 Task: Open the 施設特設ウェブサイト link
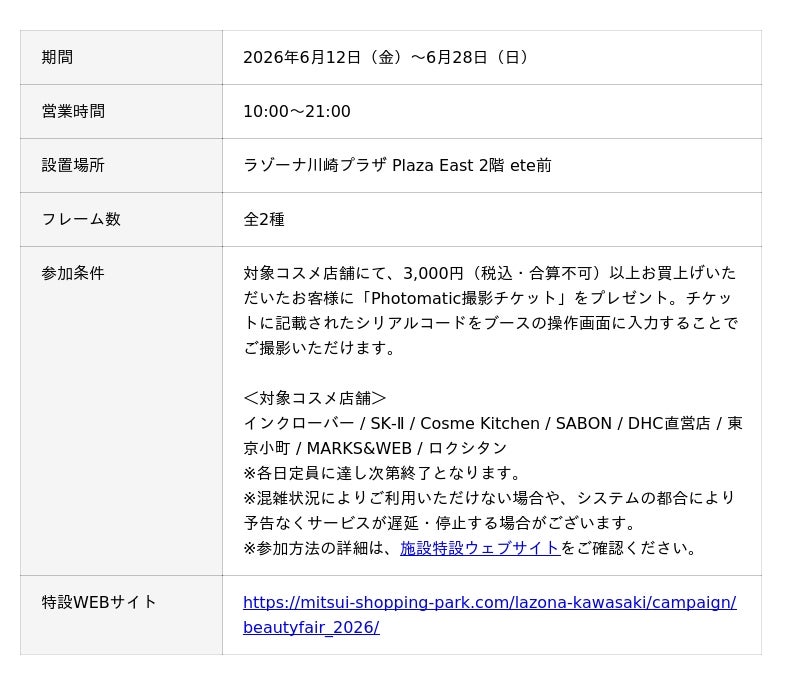click(x=480, y=548)
